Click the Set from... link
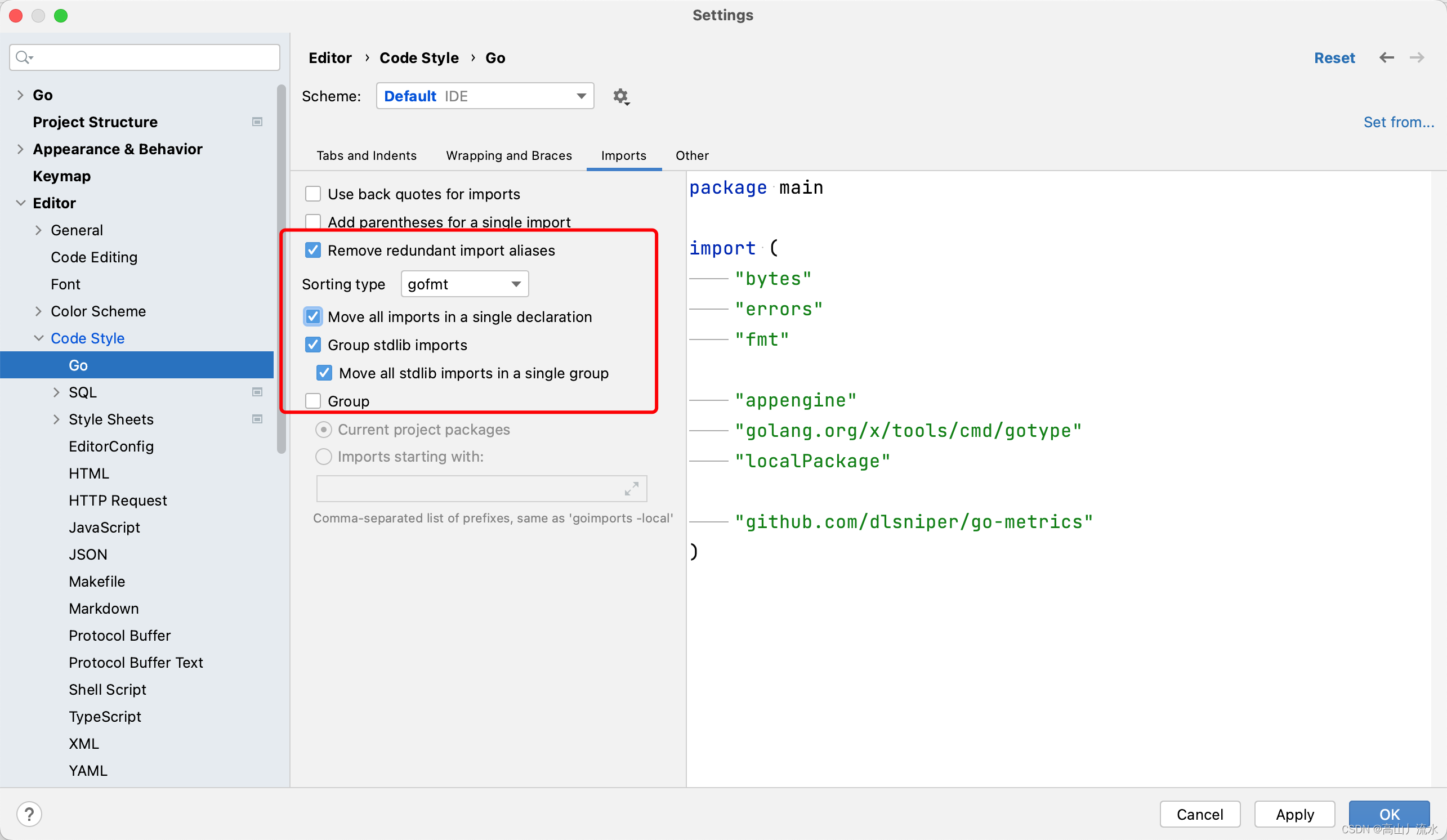Image resolution: width=1447 pixels, height=840 pixels. coord(1398,122)
